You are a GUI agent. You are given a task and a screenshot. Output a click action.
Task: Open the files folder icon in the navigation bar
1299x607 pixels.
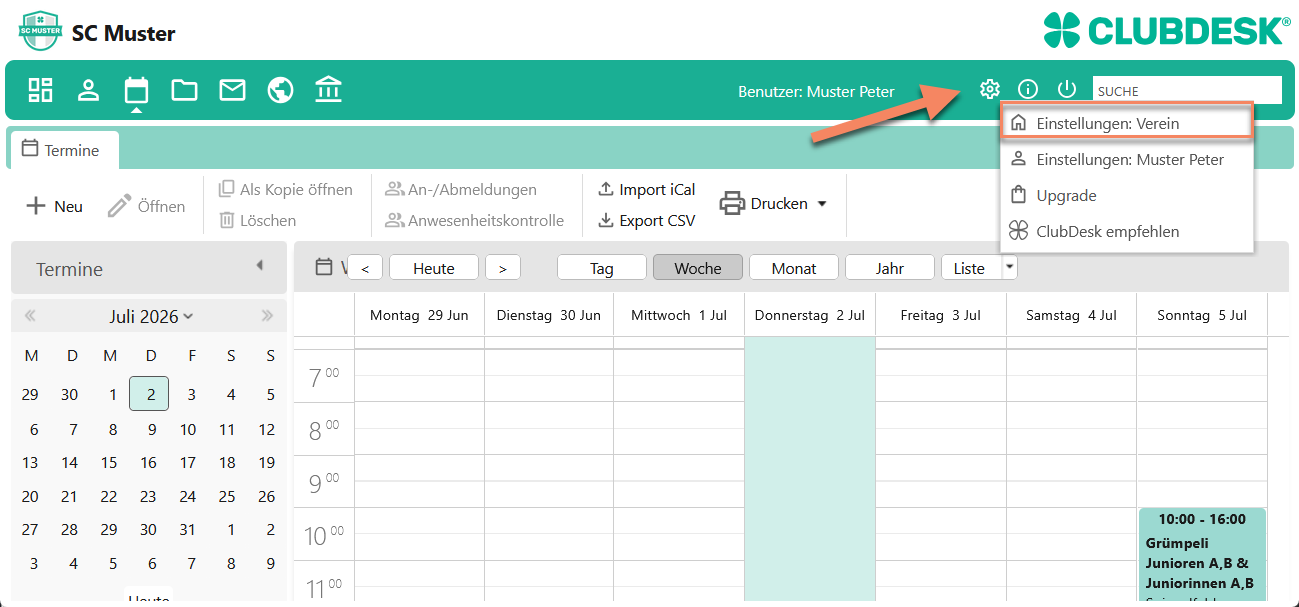click(184, 90)
